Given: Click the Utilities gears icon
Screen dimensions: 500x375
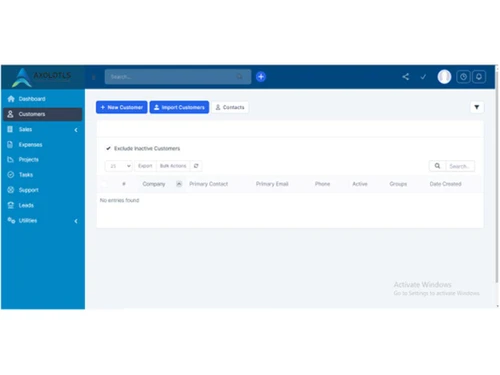Looking at the screenshot, I should (11, 220).
